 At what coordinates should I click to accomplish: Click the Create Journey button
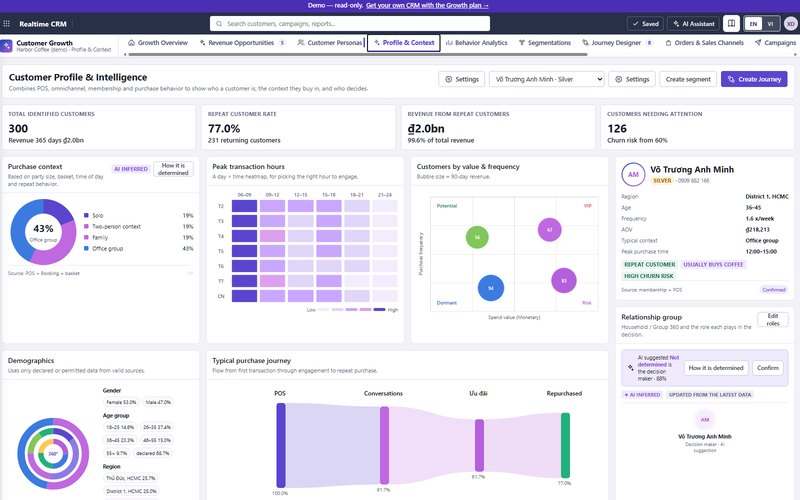754,79
